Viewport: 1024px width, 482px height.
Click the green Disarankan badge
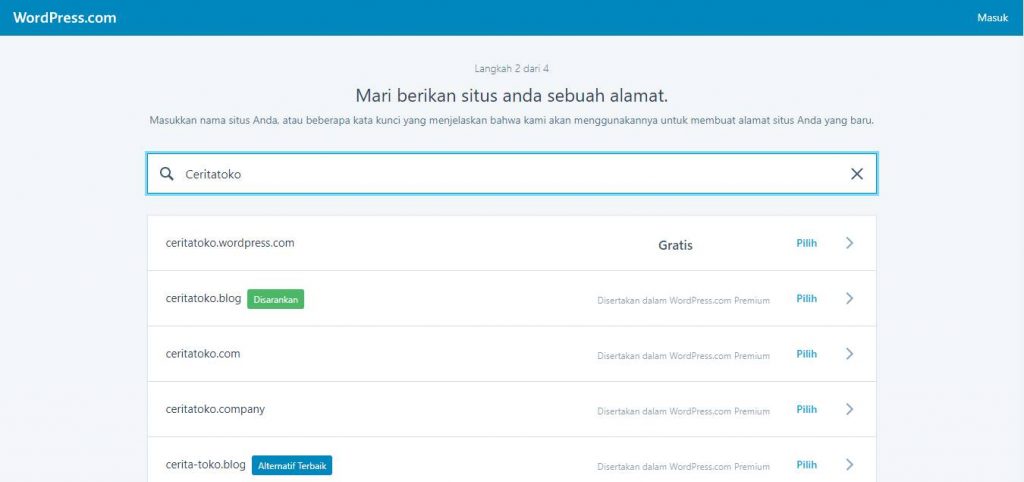tap(276, 299)
